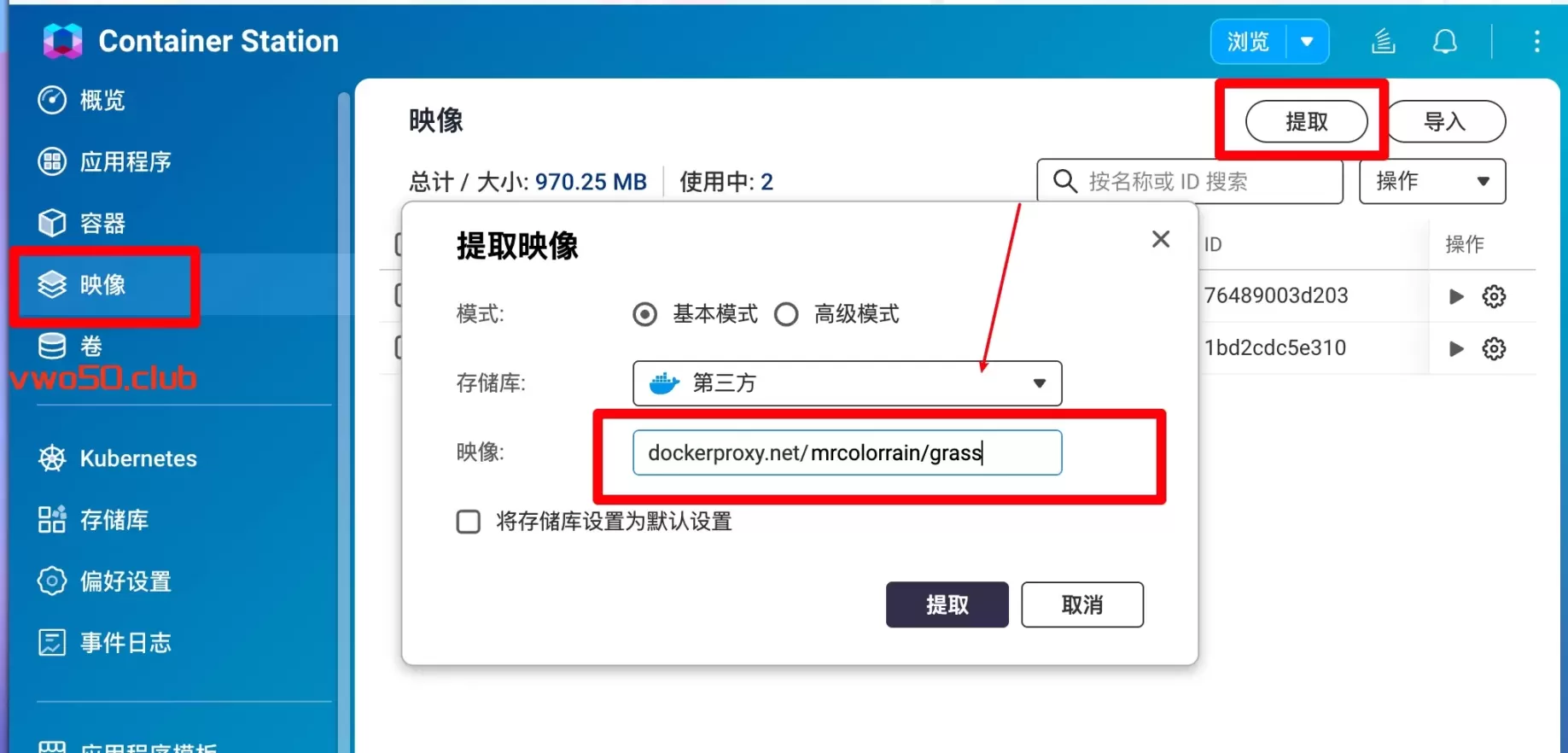Expand the 浏览 dropdown arrow

(1307, 41)
